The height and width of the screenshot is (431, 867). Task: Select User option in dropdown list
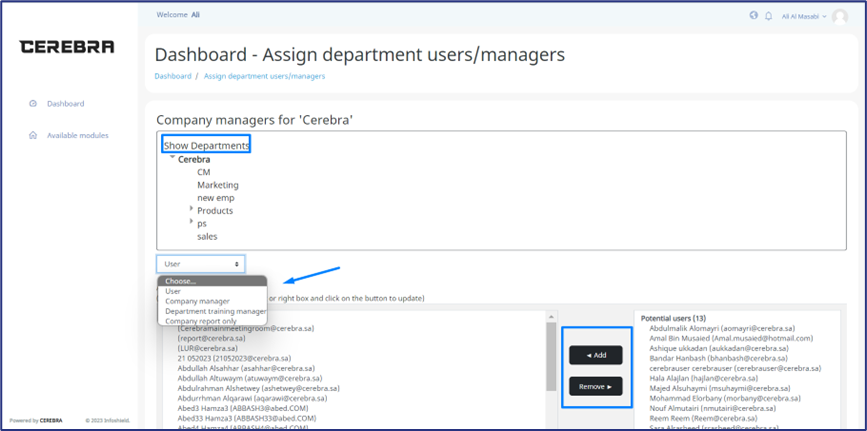pos(212,291)
